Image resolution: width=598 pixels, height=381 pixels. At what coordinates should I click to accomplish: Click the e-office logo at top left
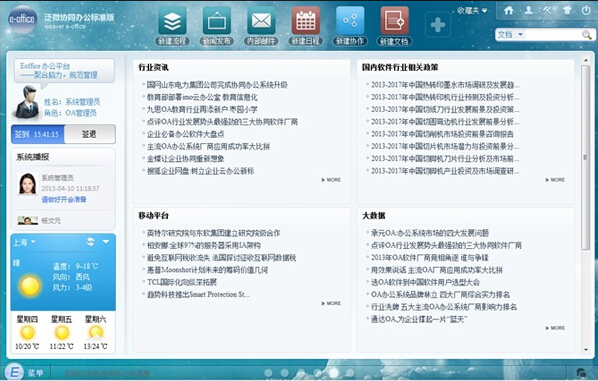[x=22, y=19]
